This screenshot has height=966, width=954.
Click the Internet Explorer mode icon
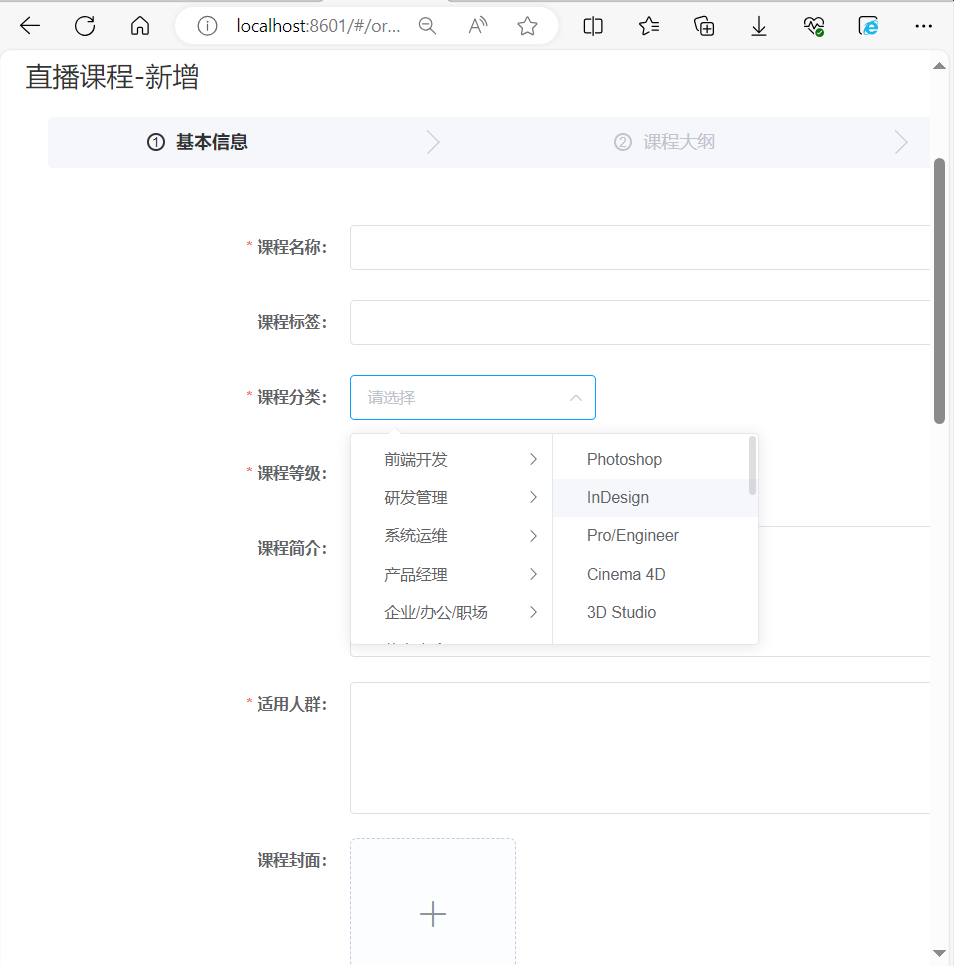pos(868,26)
